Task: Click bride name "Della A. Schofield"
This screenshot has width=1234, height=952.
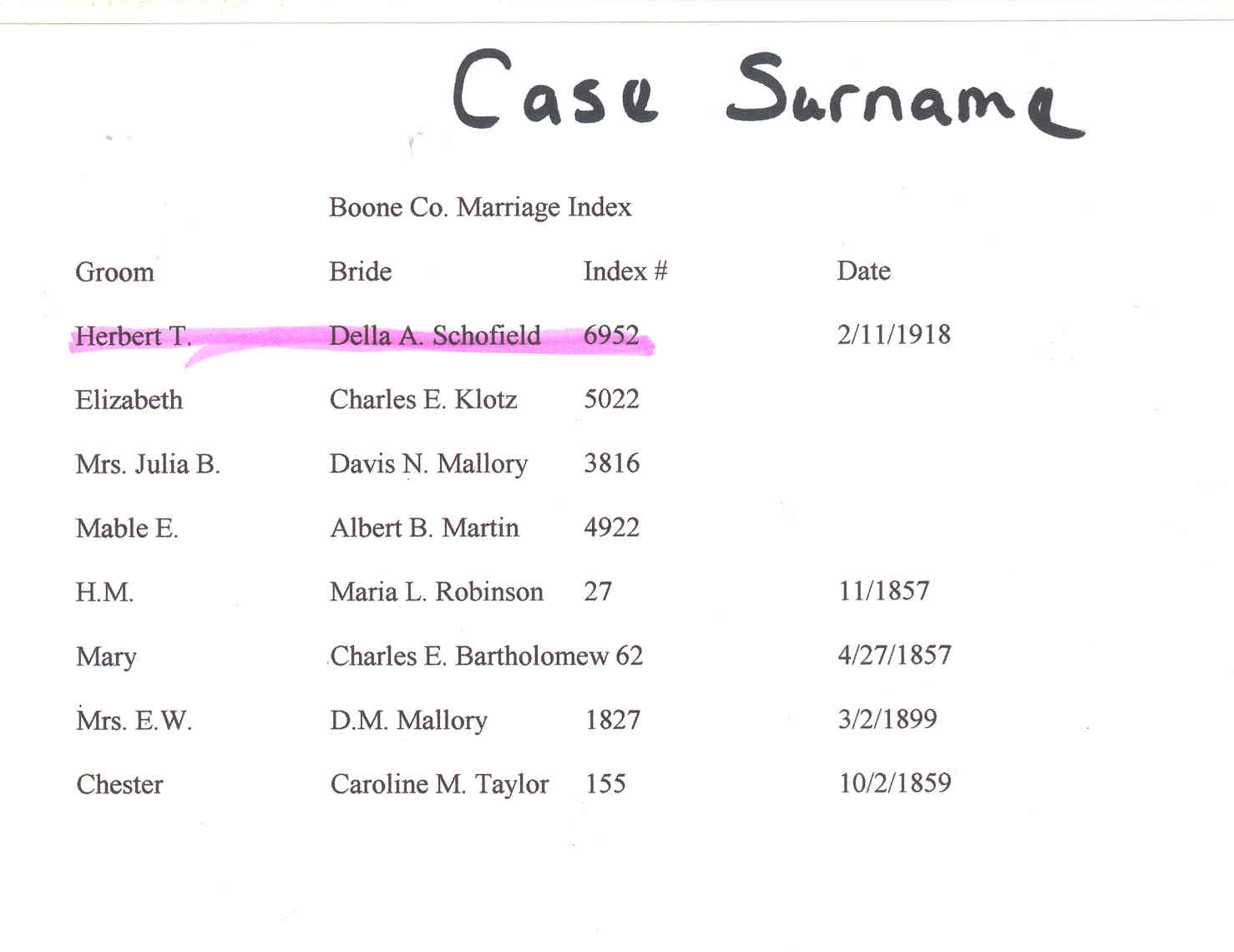Action: [435, 336]
